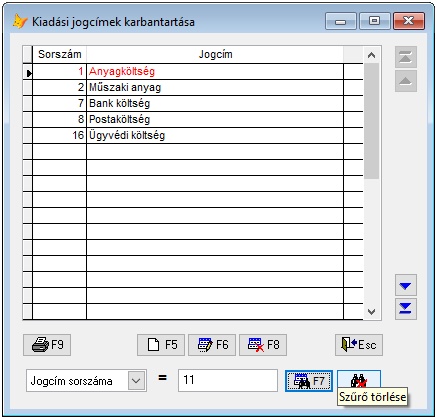Select the Műszaki anyag row

(x=193, y=87)
